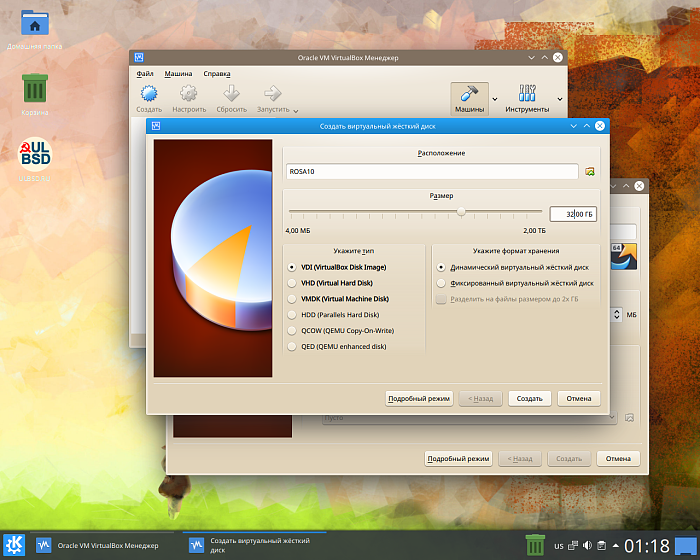Viewport: 700px width, 560px height.
Task: Open the Файл menu
Action: coord(145,74)
